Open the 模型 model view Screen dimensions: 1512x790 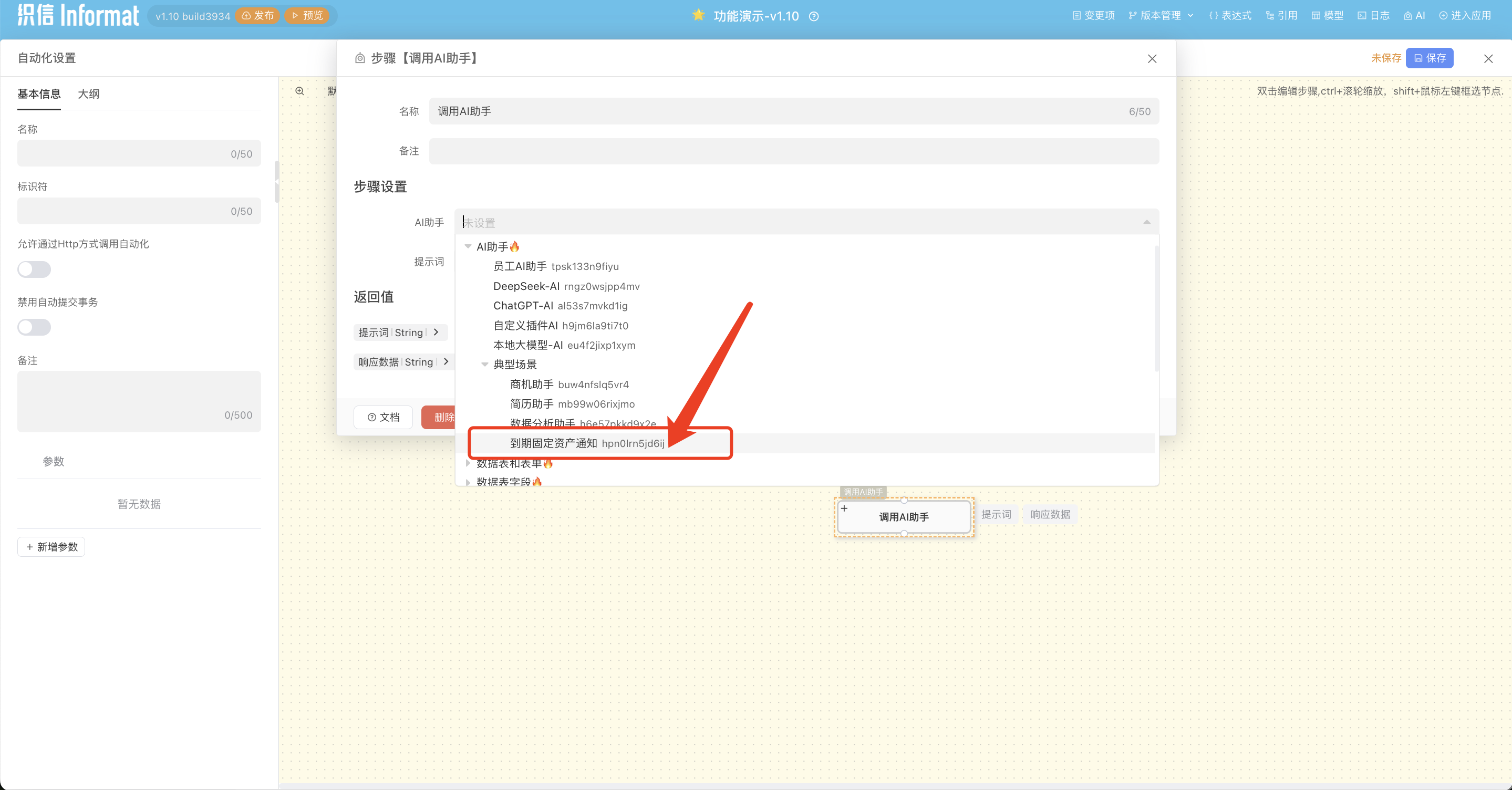point(1327,16)
